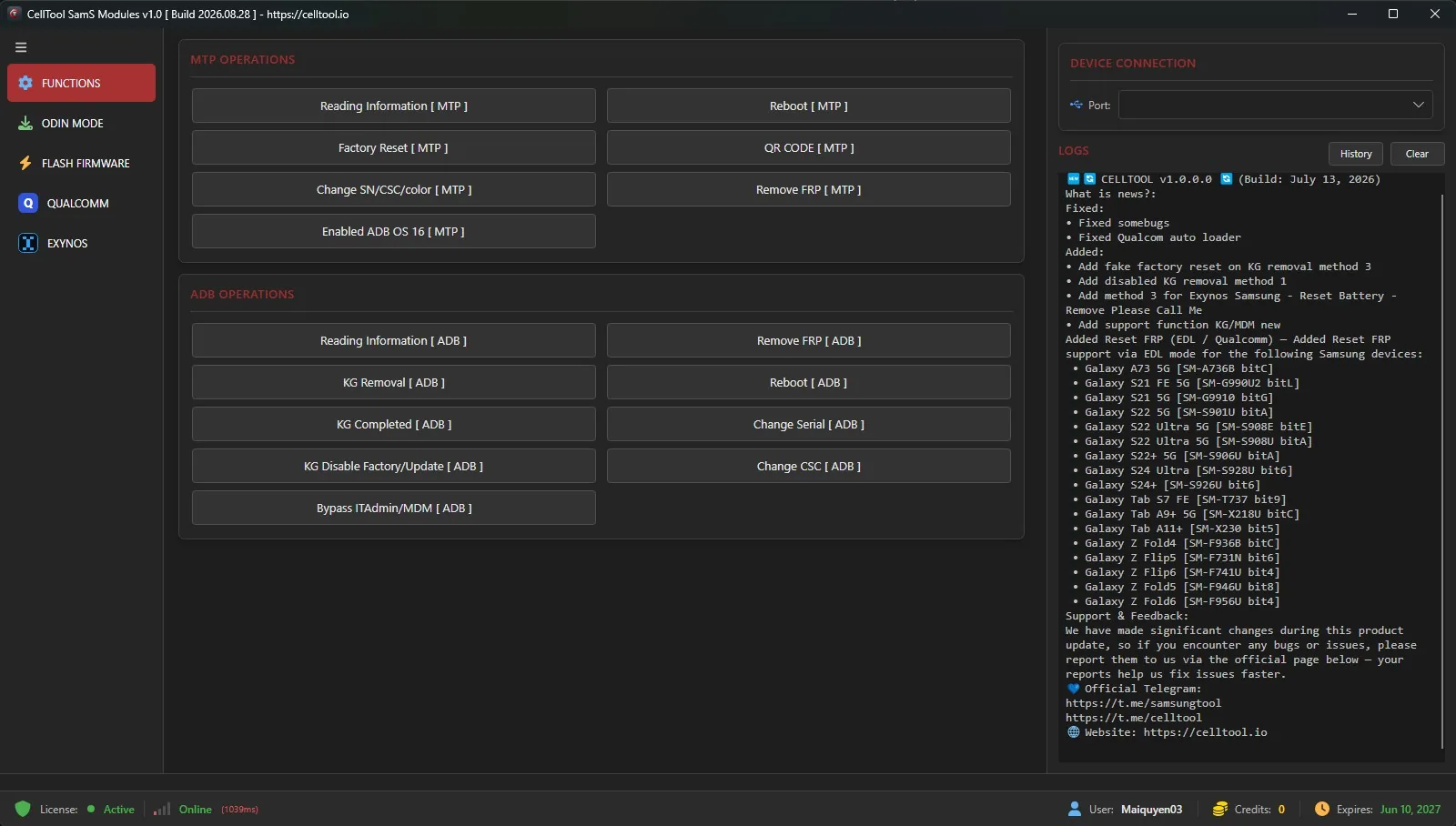Click the logs panel scrollbar

pos(1442,469)
